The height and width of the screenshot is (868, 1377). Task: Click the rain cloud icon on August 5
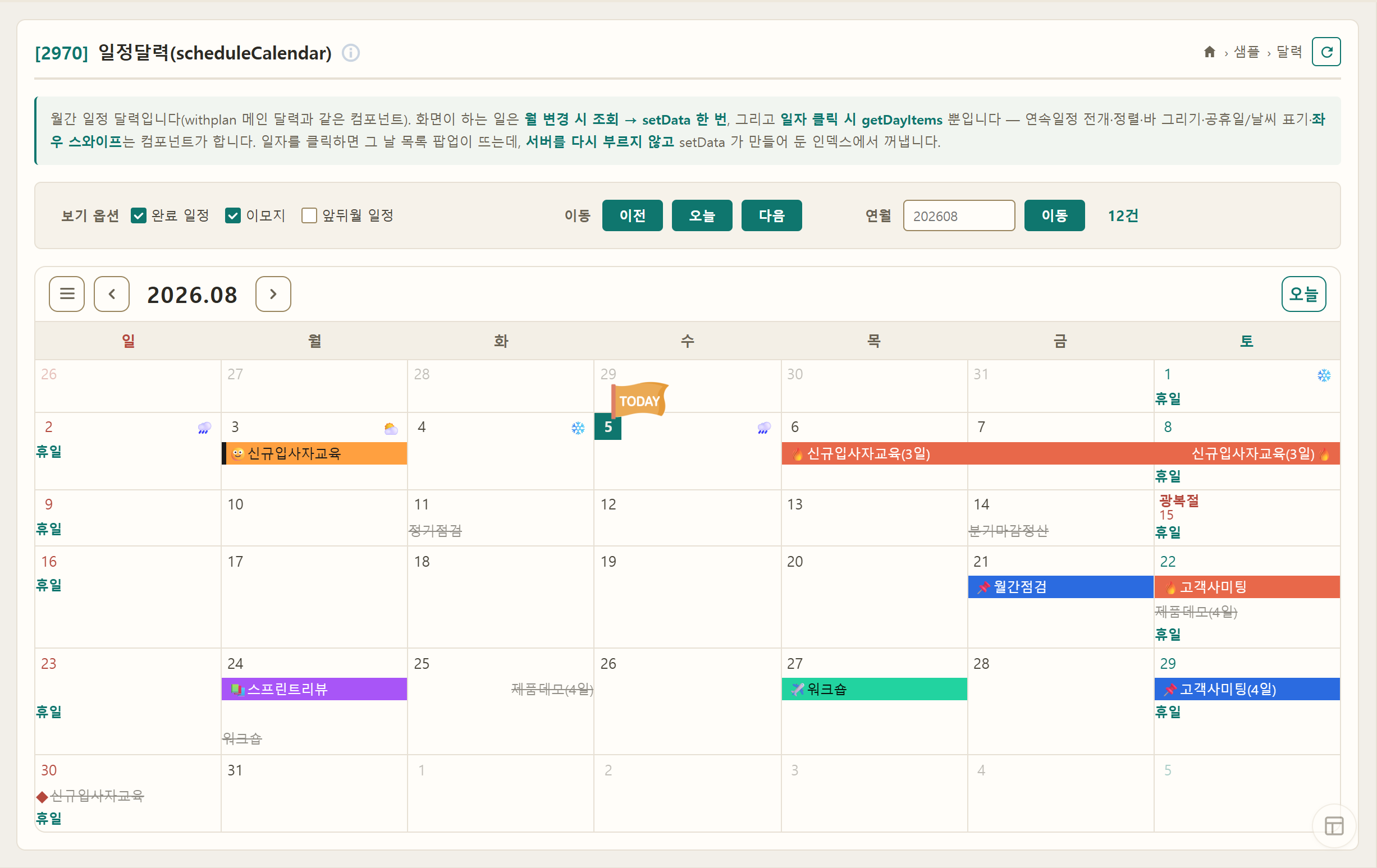764,428
